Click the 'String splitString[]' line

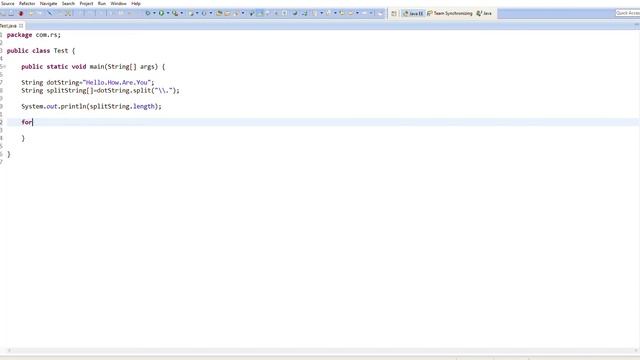pos(100,91)
